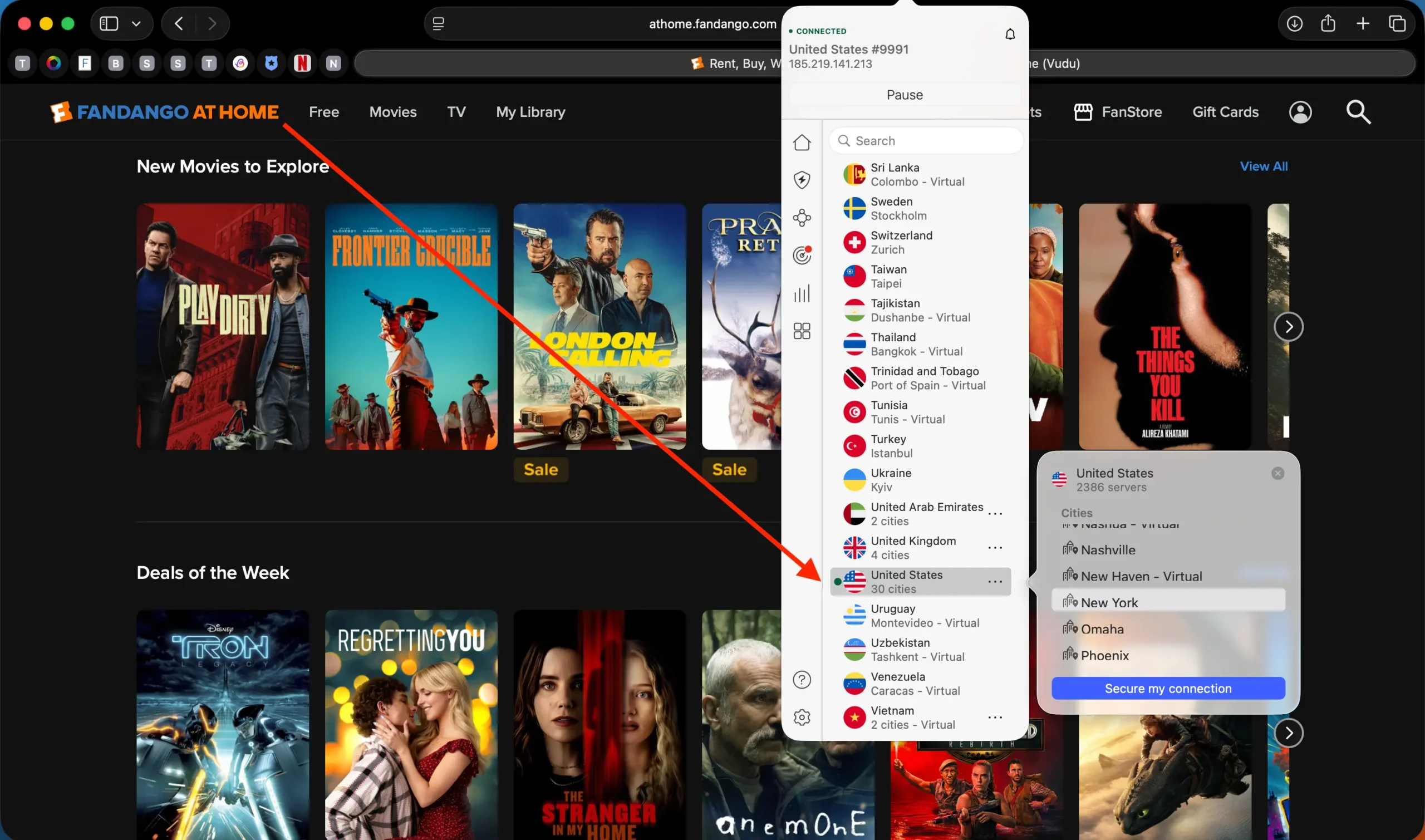The image size is (1425, 840).
Task: Click View All new movies link
Action: tap(1264, 166)
